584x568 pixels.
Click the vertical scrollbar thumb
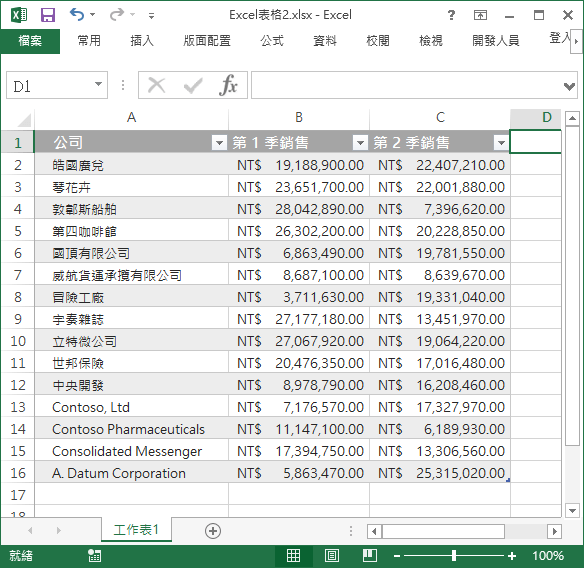(x=572, y=285)
